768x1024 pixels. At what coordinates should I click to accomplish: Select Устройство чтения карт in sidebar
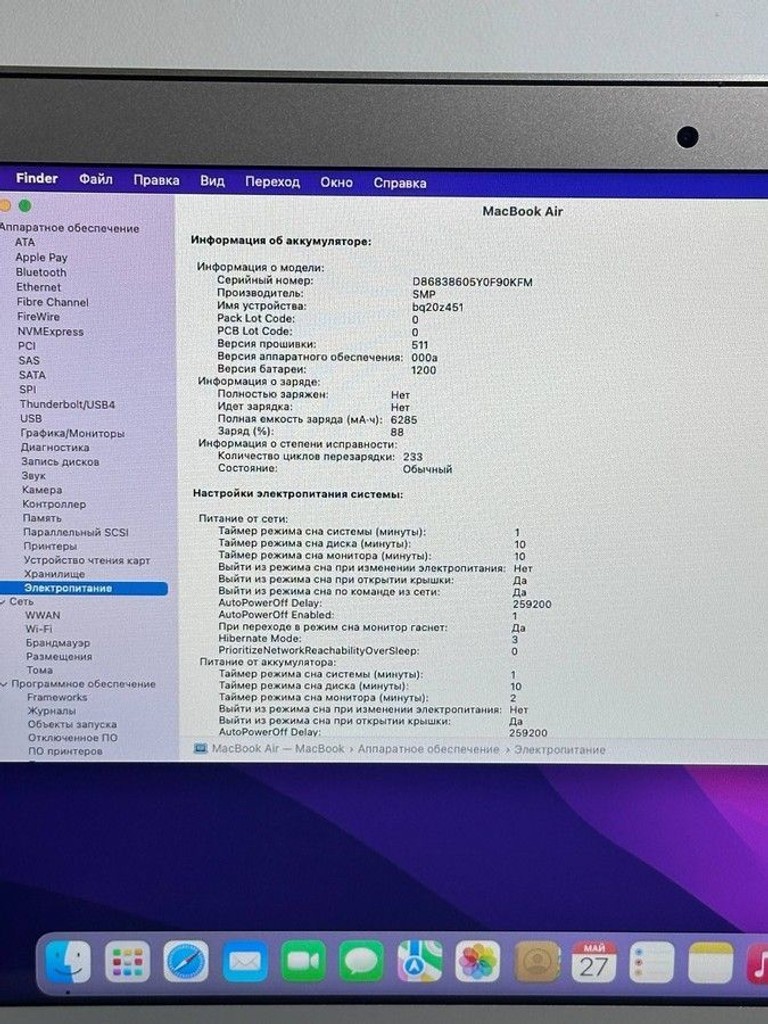[87, 560]
